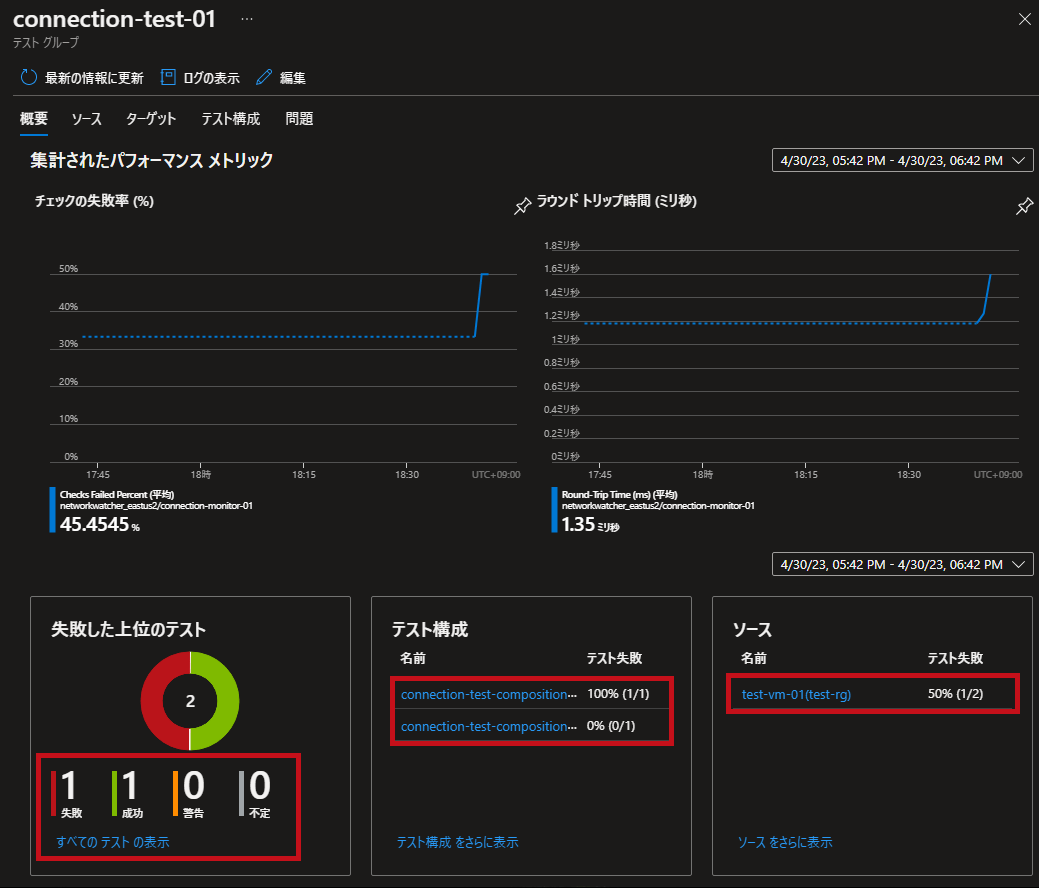Click テスト構成 をさらに表示 link

[x=457, y=842]
